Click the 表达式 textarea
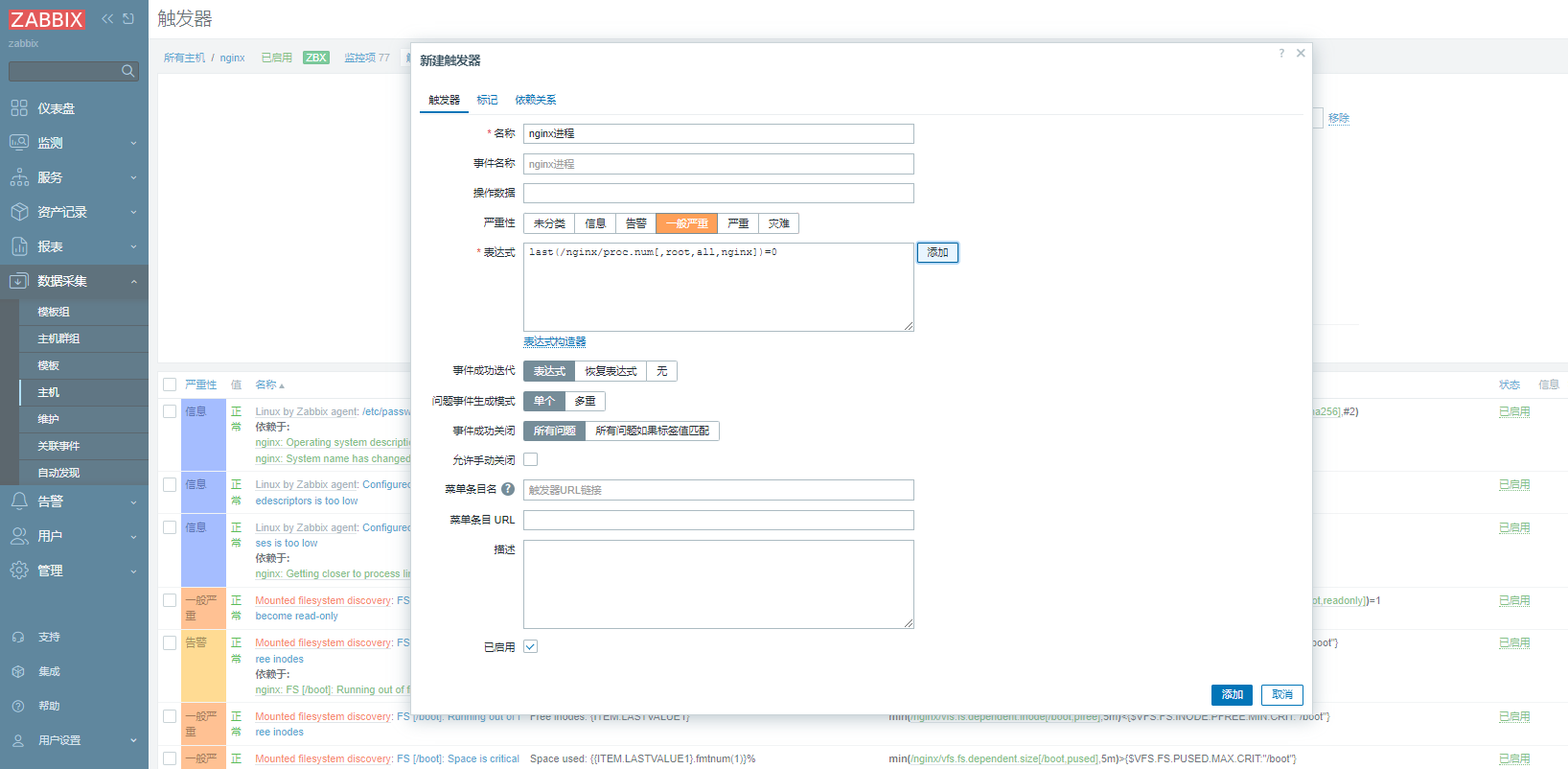 click(719, 287)
